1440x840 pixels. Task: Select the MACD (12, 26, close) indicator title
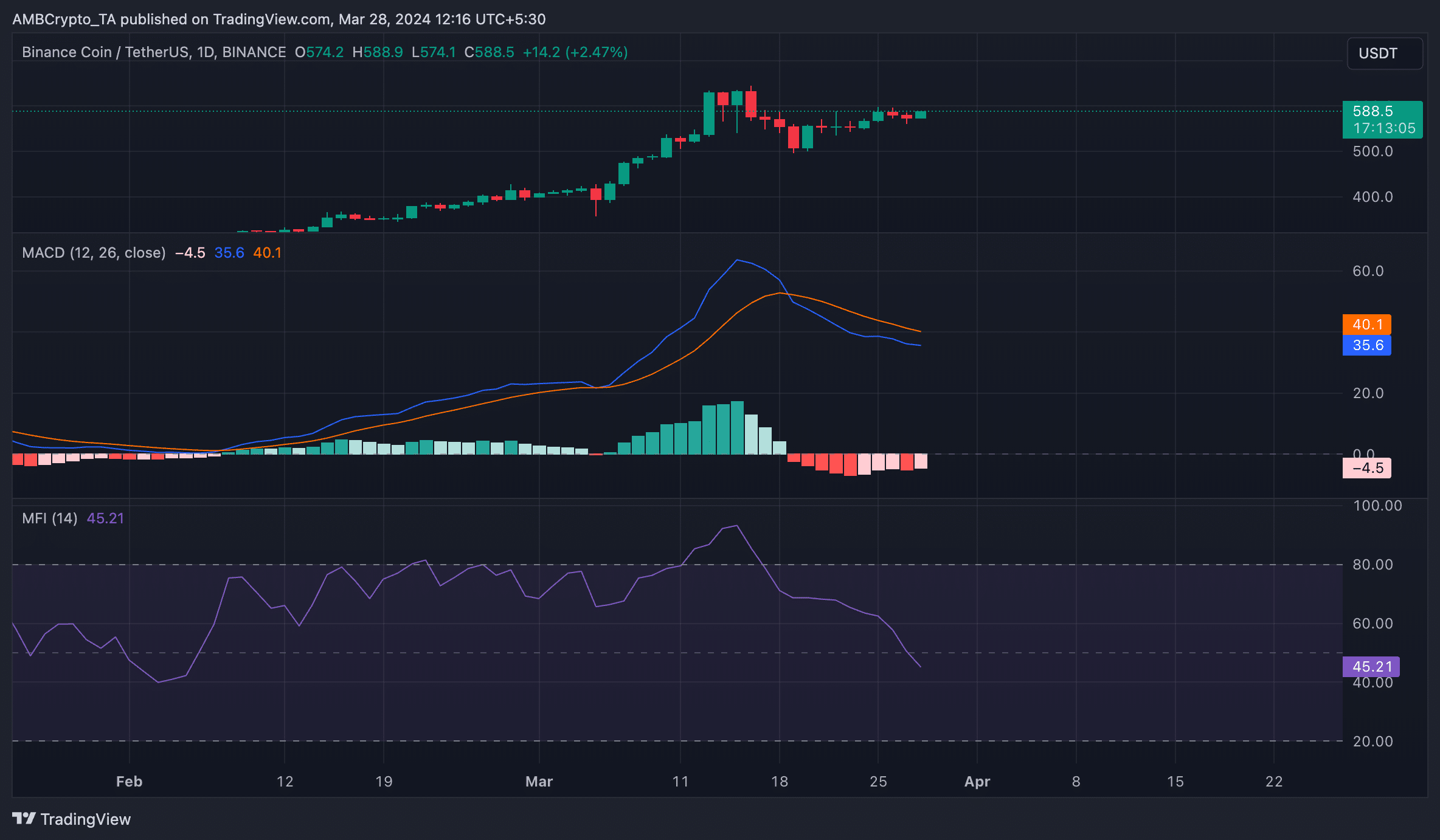(94, 253)
